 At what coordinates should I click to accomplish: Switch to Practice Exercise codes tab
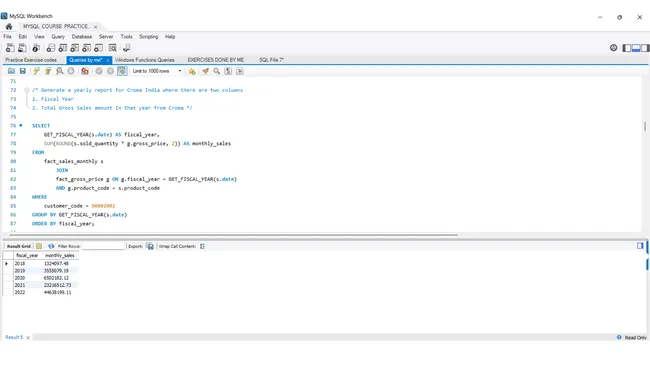click(x=31, y=60)
